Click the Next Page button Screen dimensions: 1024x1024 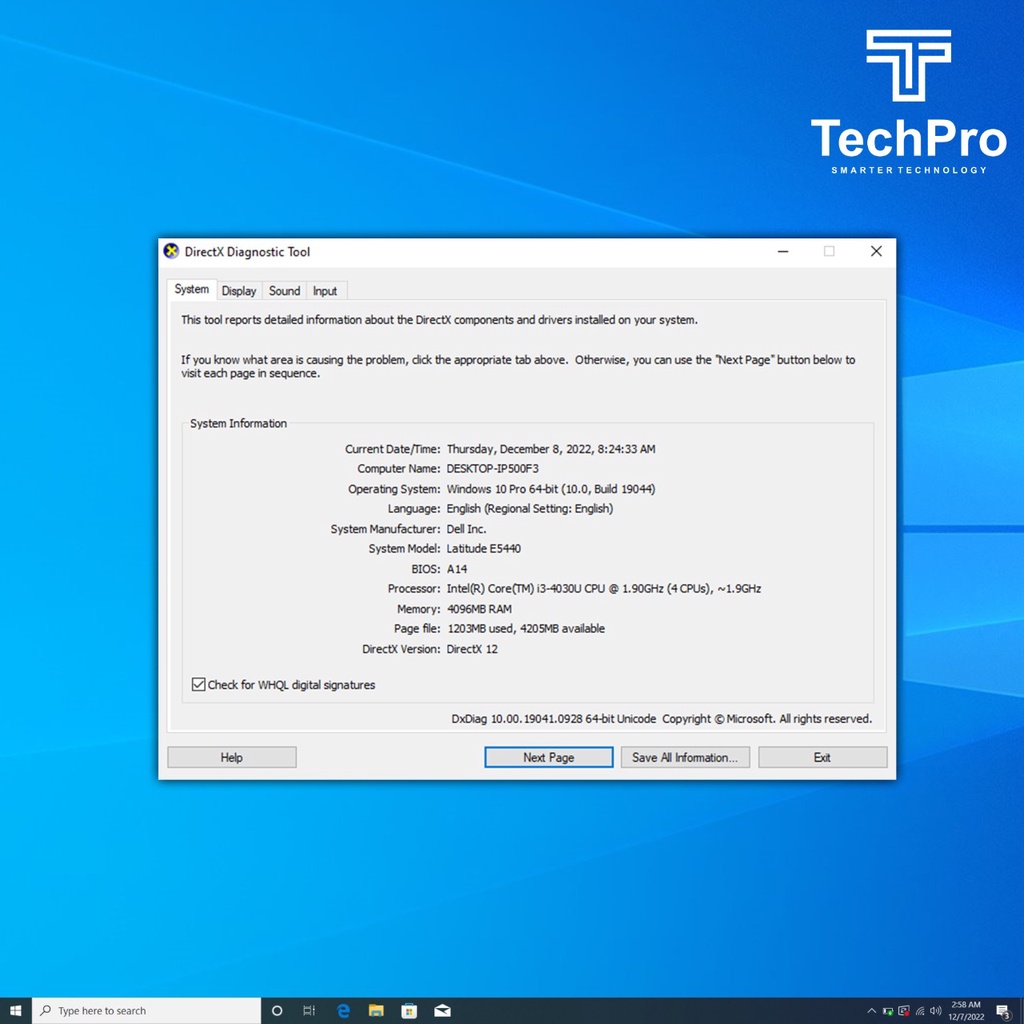(x=548, y=757)
